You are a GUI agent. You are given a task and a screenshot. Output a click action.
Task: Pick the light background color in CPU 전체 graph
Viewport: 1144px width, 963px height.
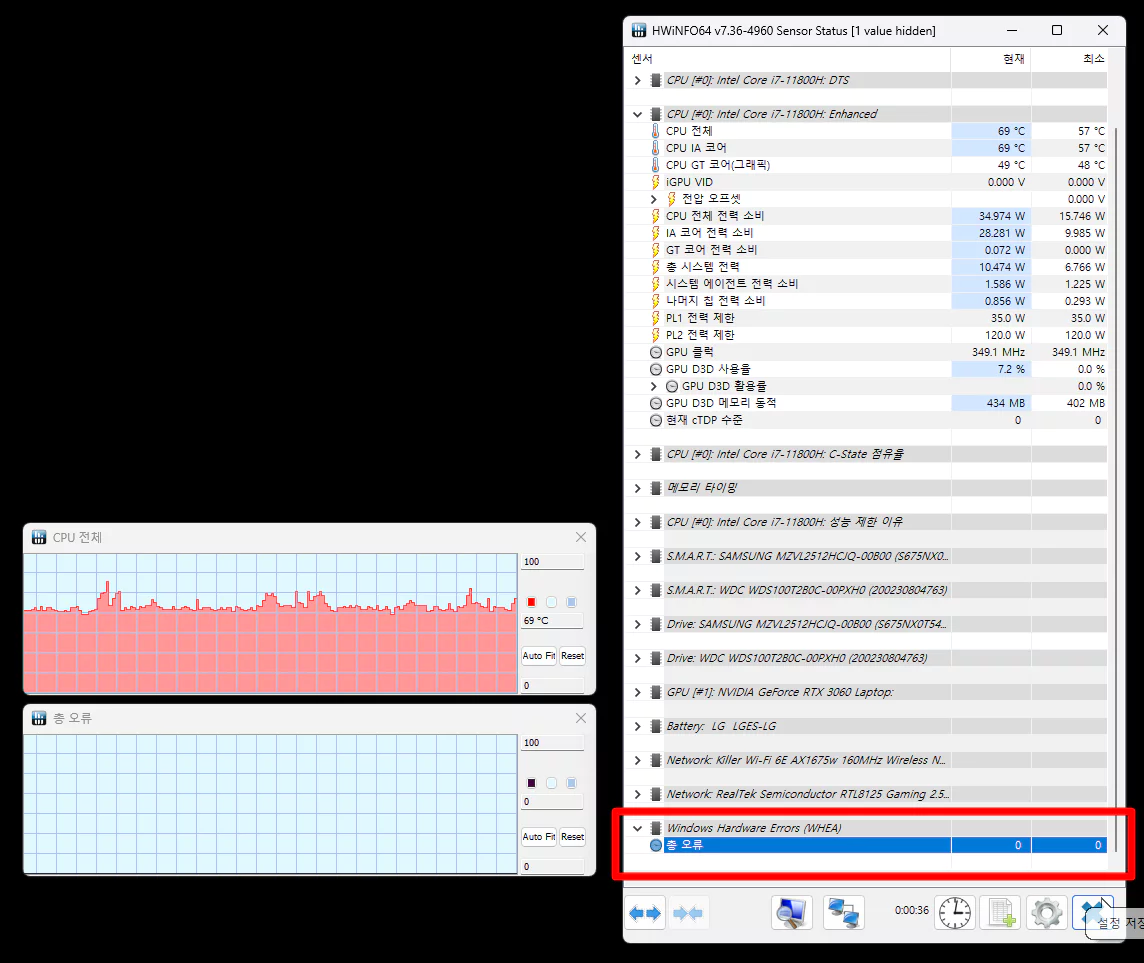[552, 602]
